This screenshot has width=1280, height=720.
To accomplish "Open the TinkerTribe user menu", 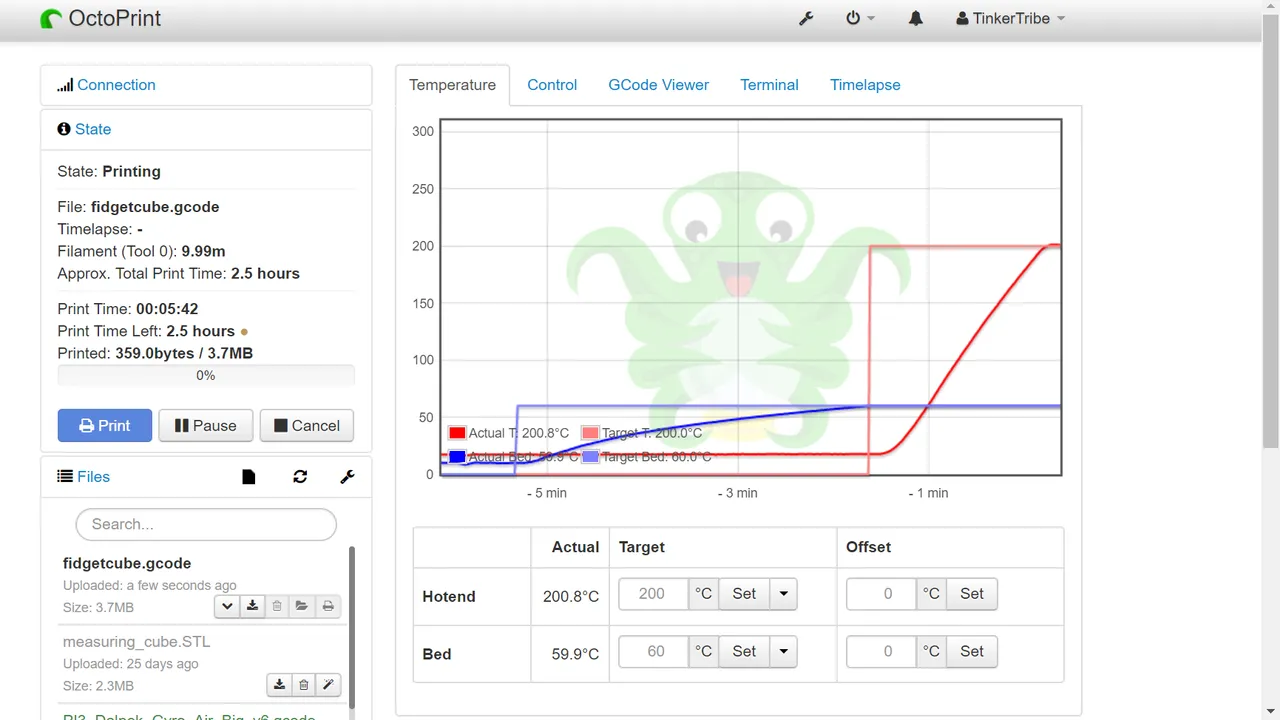I will (1011, 18).
